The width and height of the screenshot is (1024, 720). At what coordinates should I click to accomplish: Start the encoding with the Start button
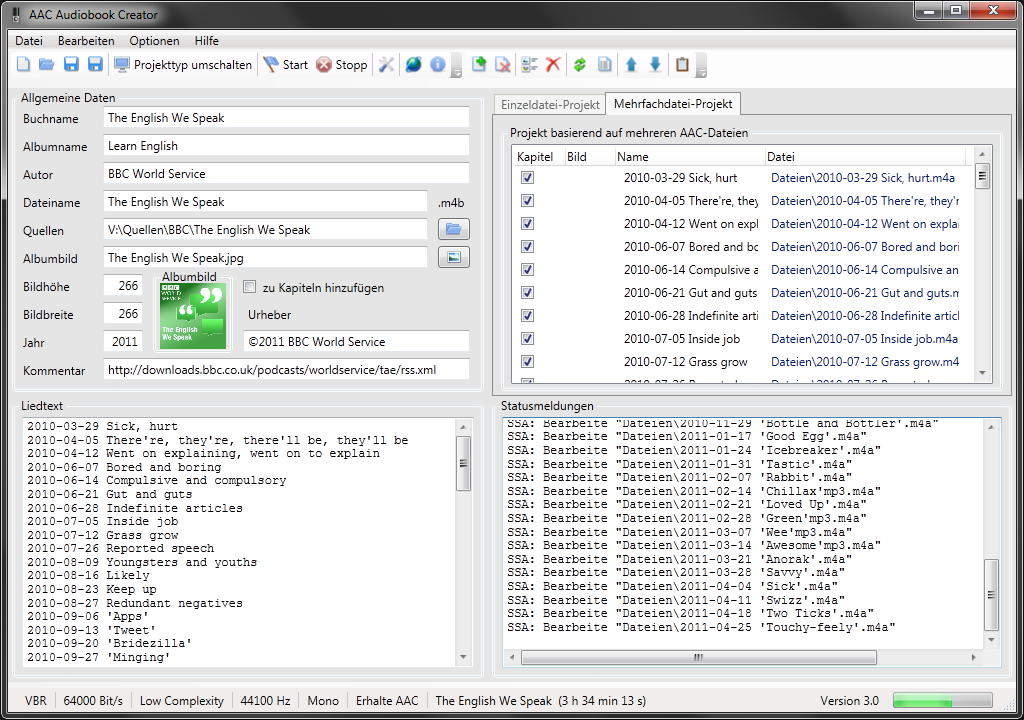click(x=285, y=65)
